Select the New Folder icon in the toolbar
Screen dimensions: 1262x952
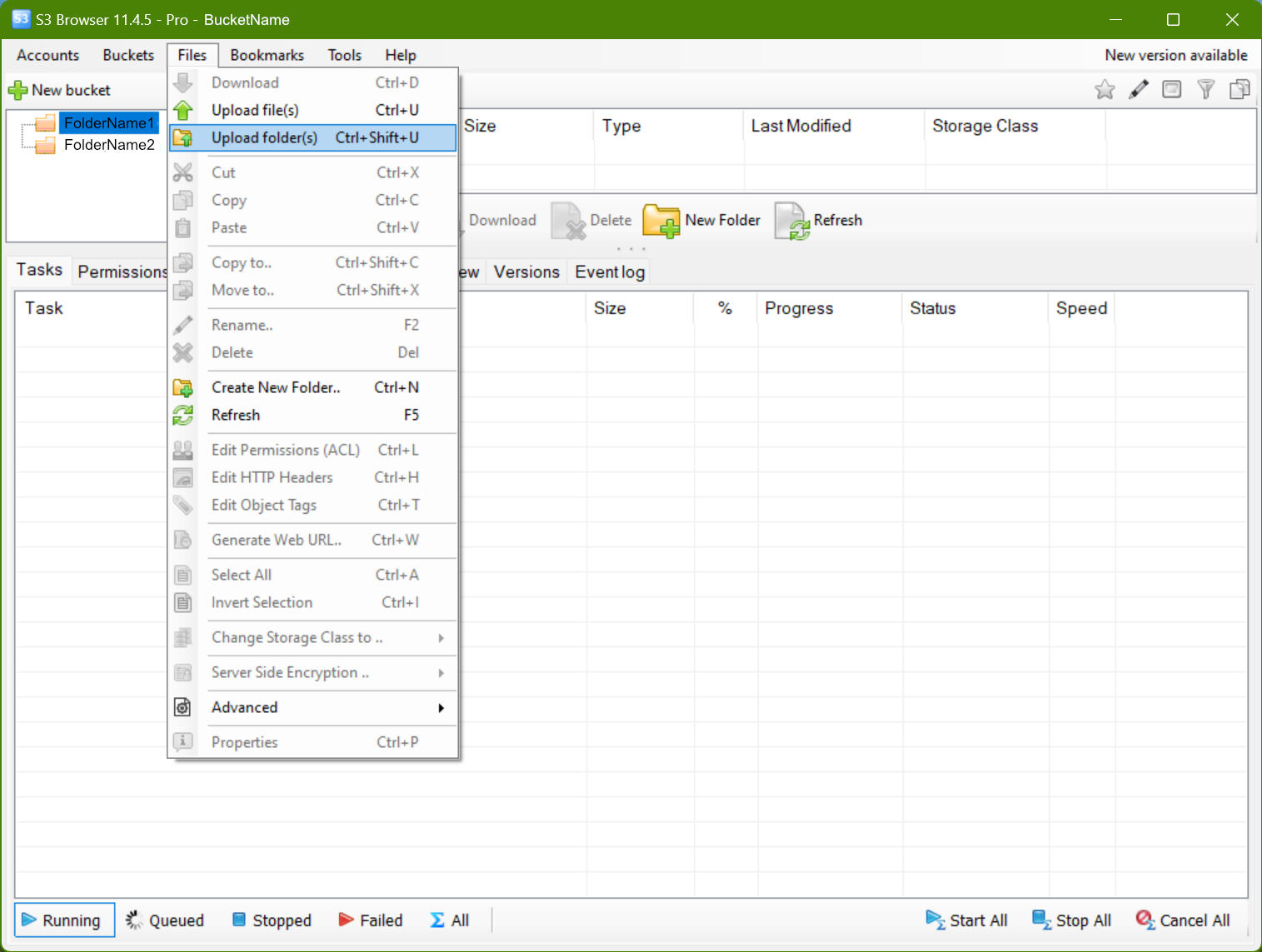[662, 221]
